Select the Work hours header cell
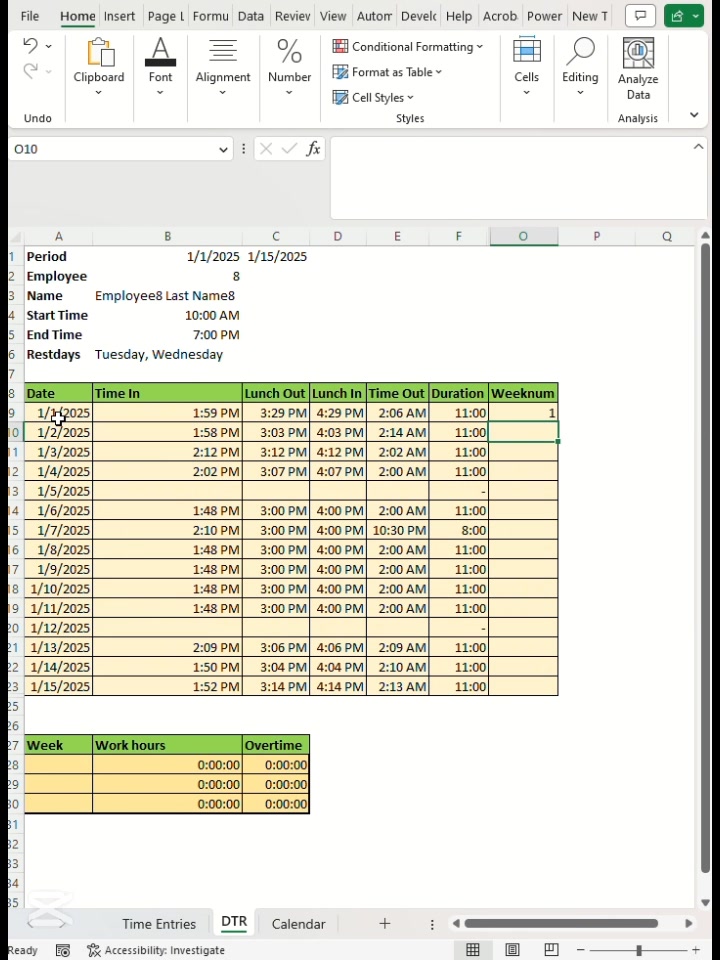 tap(167, 745)
